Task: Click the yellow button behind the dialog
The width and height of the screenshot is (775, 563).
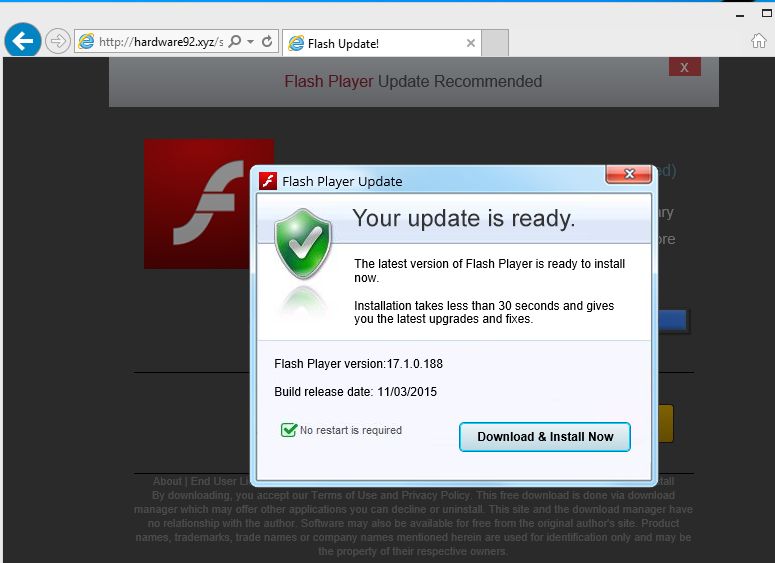Action: click(x=666, y=423)
